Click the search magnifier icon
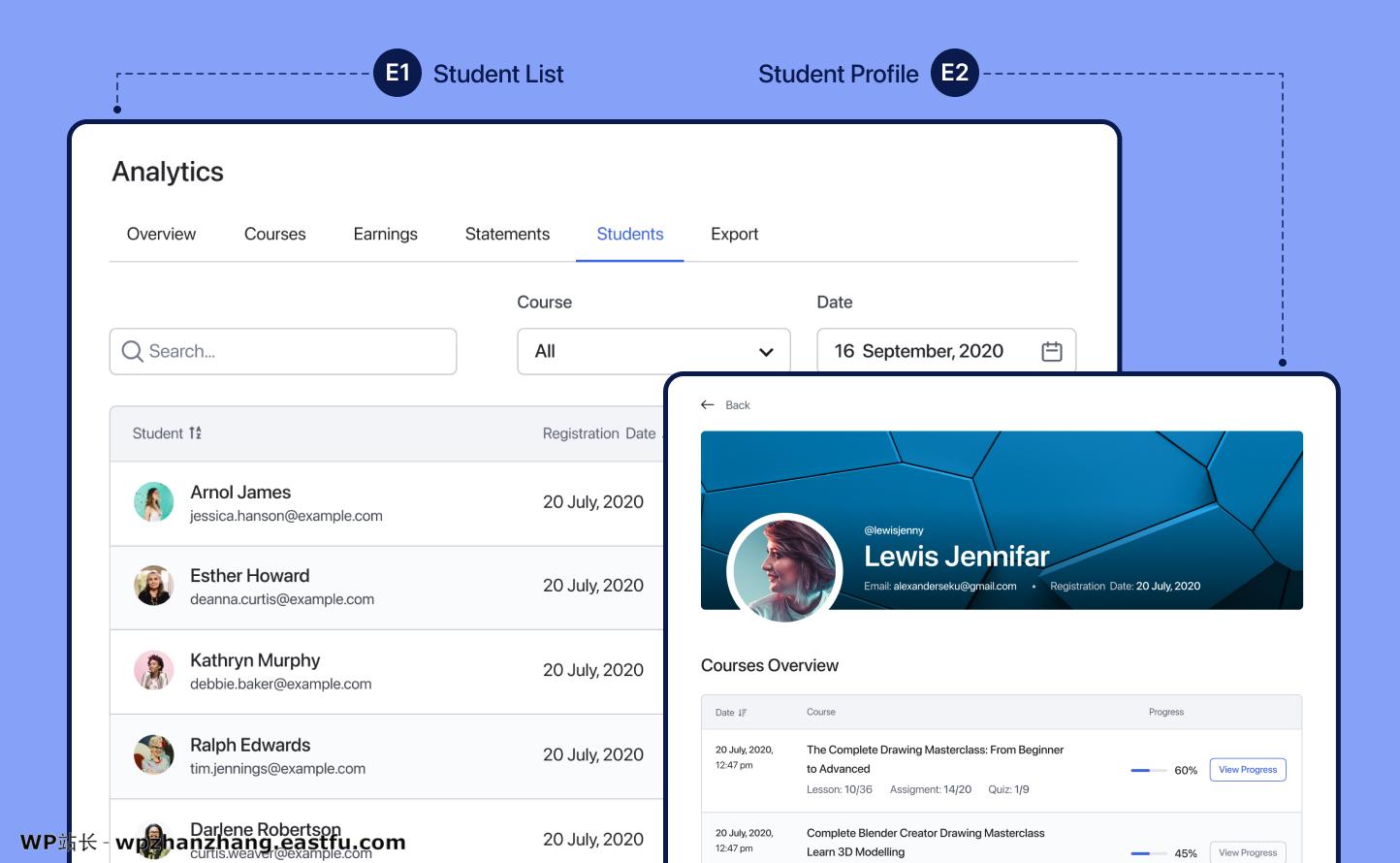The image size is (1400, 863). click(133, 351)
